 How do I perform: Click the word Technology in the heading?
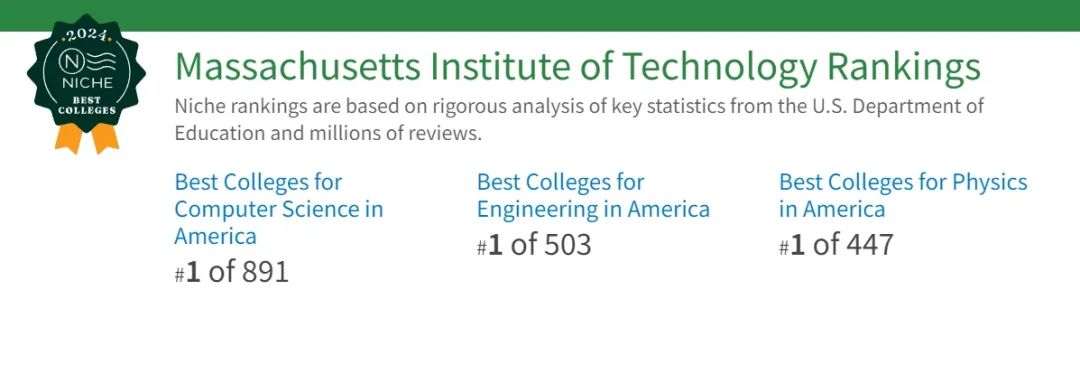point(720,67)
